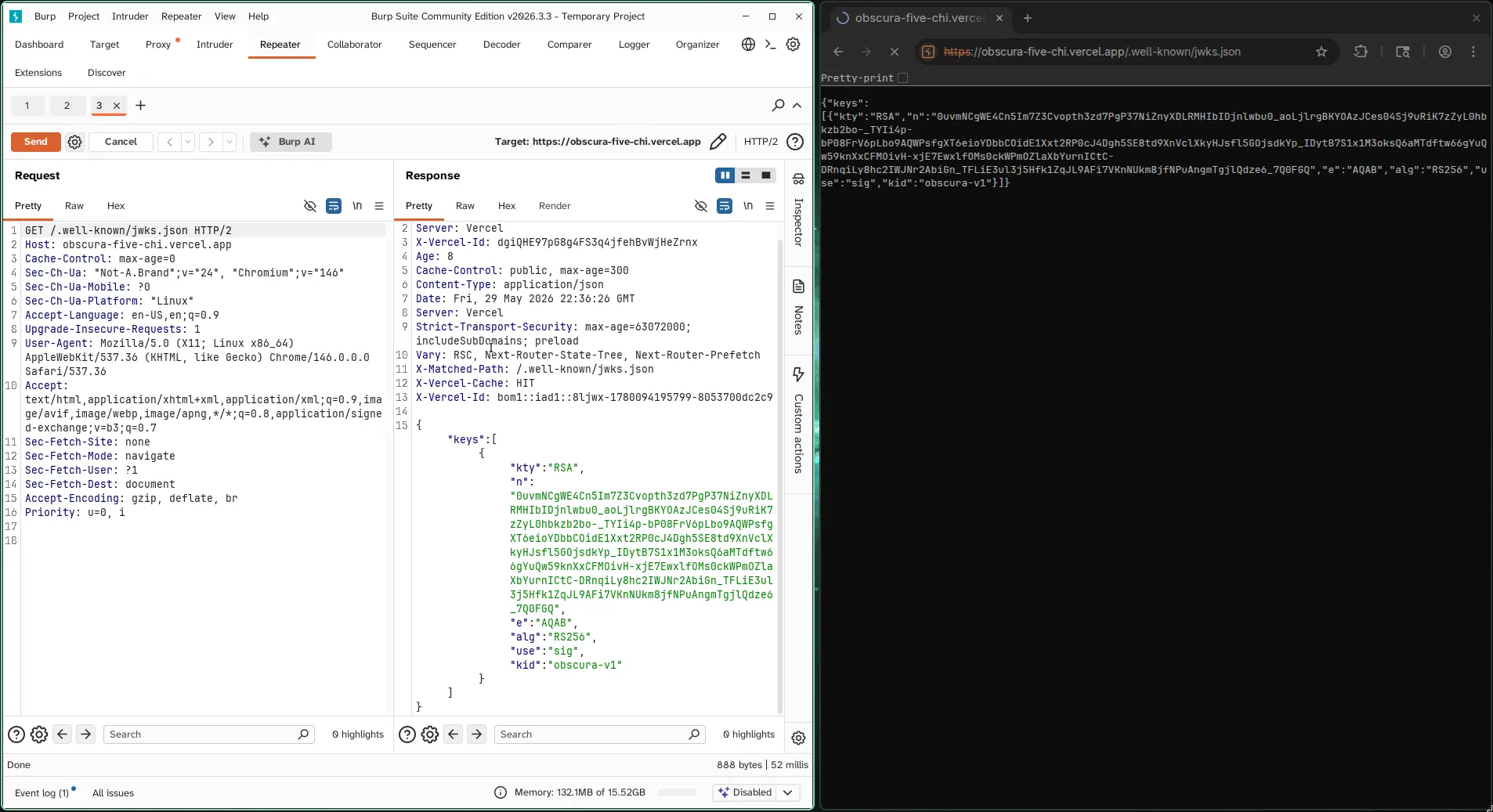Go to previous match in response search
Image resolution: width=1493 pixels, height=812 pixels.
[x=454, y=734]
